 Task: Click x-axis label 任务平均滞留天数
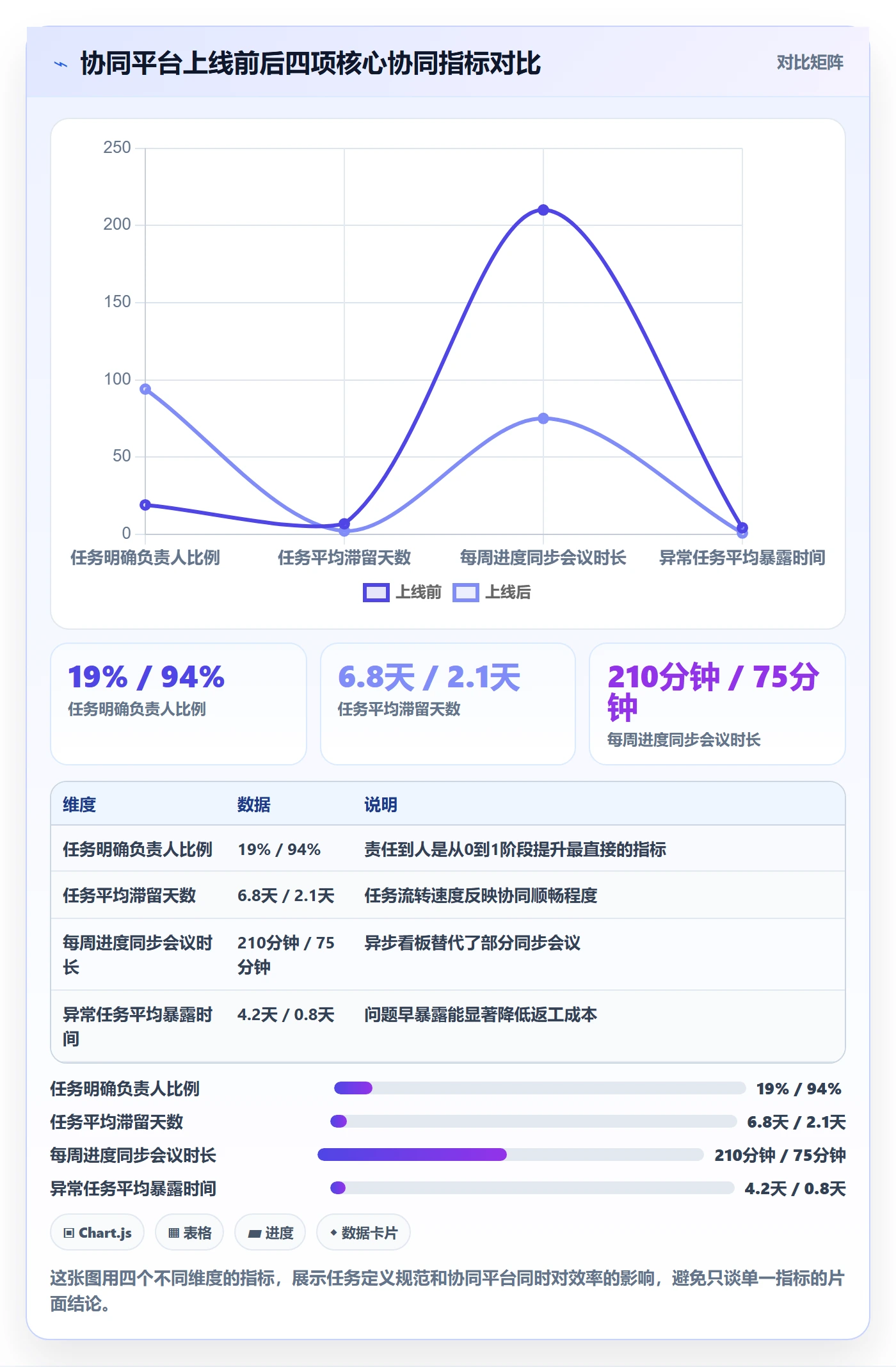[x=344, y=557]
